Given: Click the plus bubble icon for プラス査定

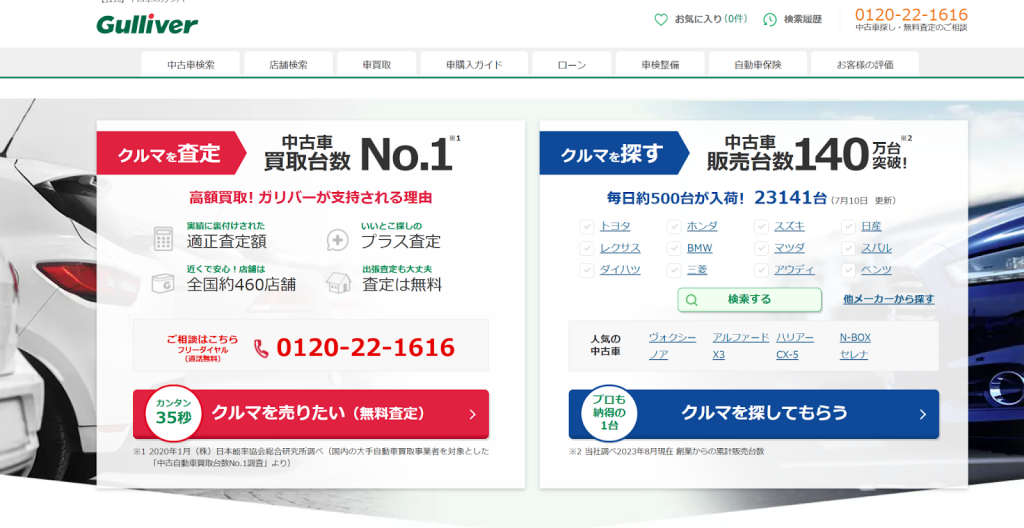Looking at the screenshot, I should coord(338,240).
